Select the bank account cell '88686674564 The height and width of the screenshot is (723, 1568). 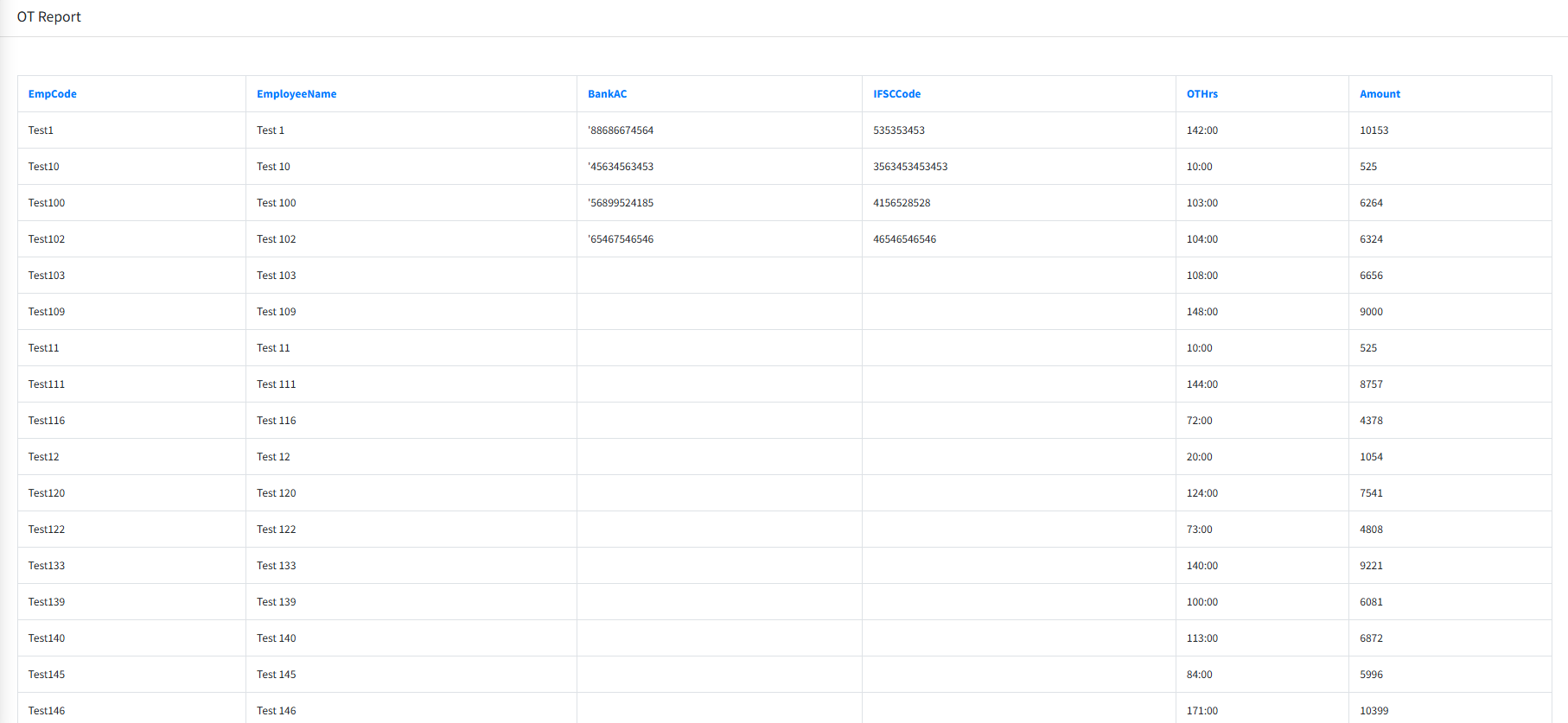point(621,130)
